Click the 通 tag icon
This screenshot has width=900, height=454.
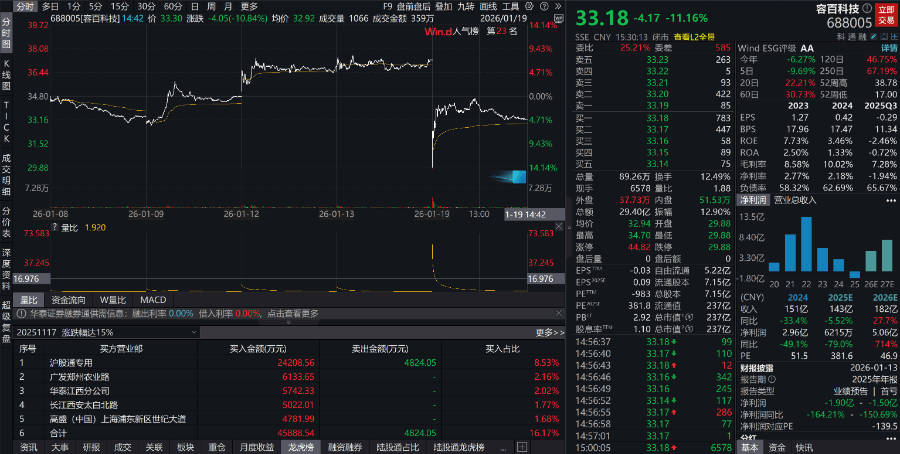(851, 36)
